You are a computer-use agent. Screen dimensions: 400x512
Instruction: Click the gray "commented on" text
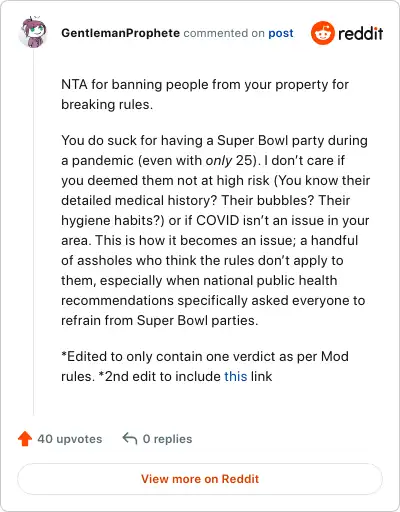(224, 33)
